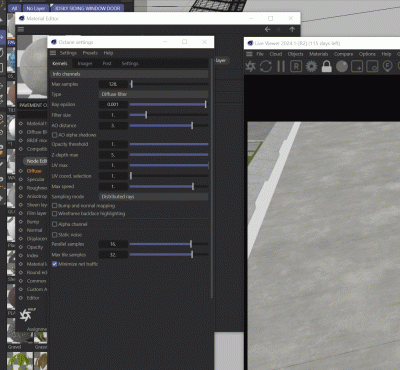Open the Materials menu in Live Viewer
400x370 pixels.
[318, 54]
